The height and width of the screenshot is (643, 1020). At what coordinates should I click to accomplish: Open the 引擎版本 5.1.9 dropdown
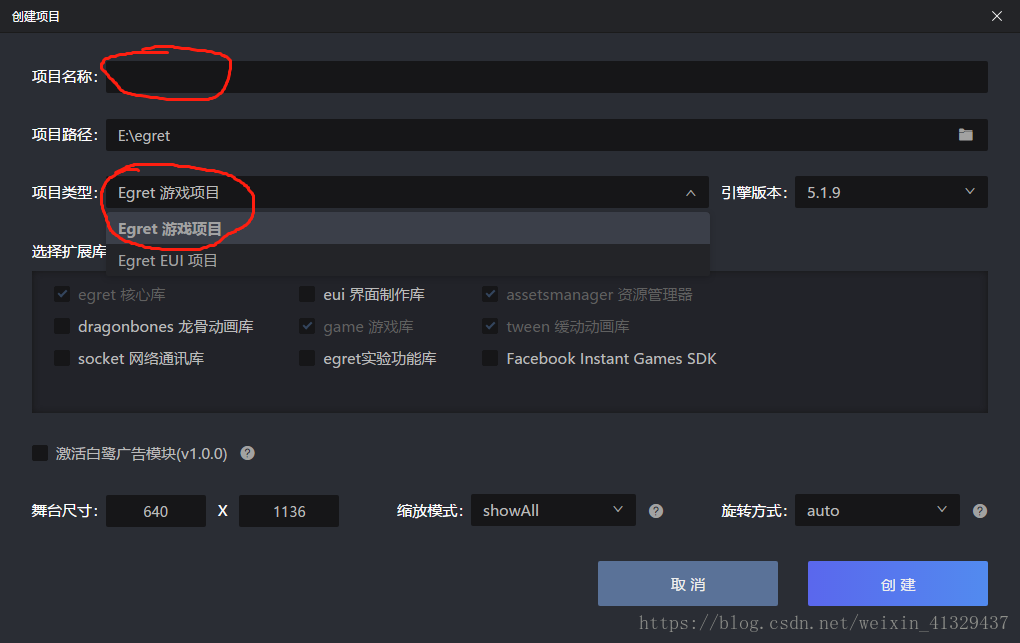[x=891, y=192]
